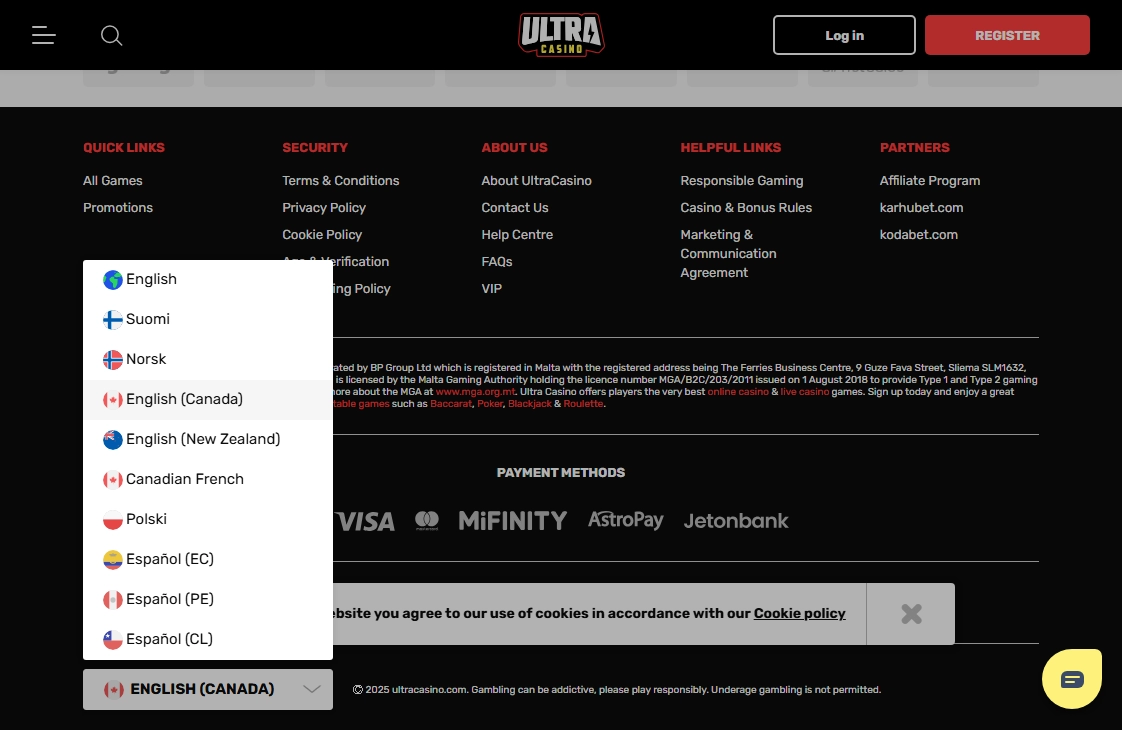Select the VISA payment logo
This screenshot has height=730, width=1122.
tap(364, 521)
